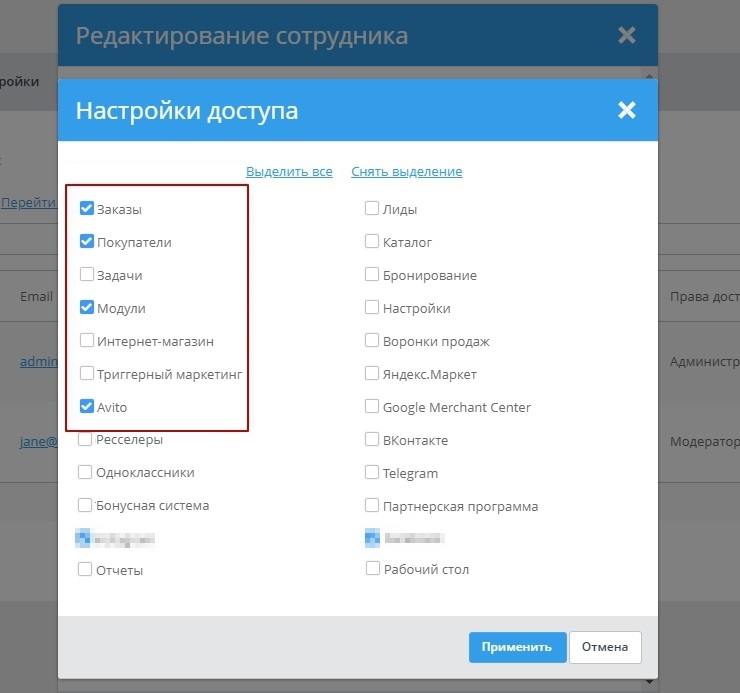Close the Редактирование сотрудника window
The height and width of the screenshot is (693, 740).
627,36
